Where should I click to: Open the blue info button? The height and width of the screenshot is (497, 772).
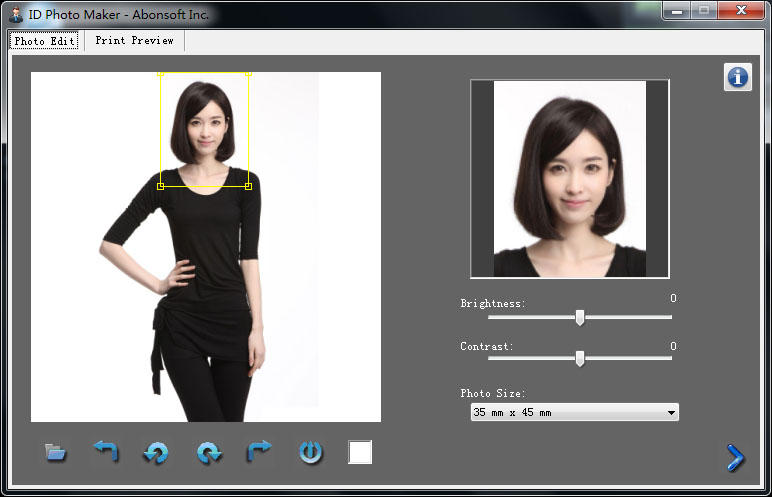(738, 77)
